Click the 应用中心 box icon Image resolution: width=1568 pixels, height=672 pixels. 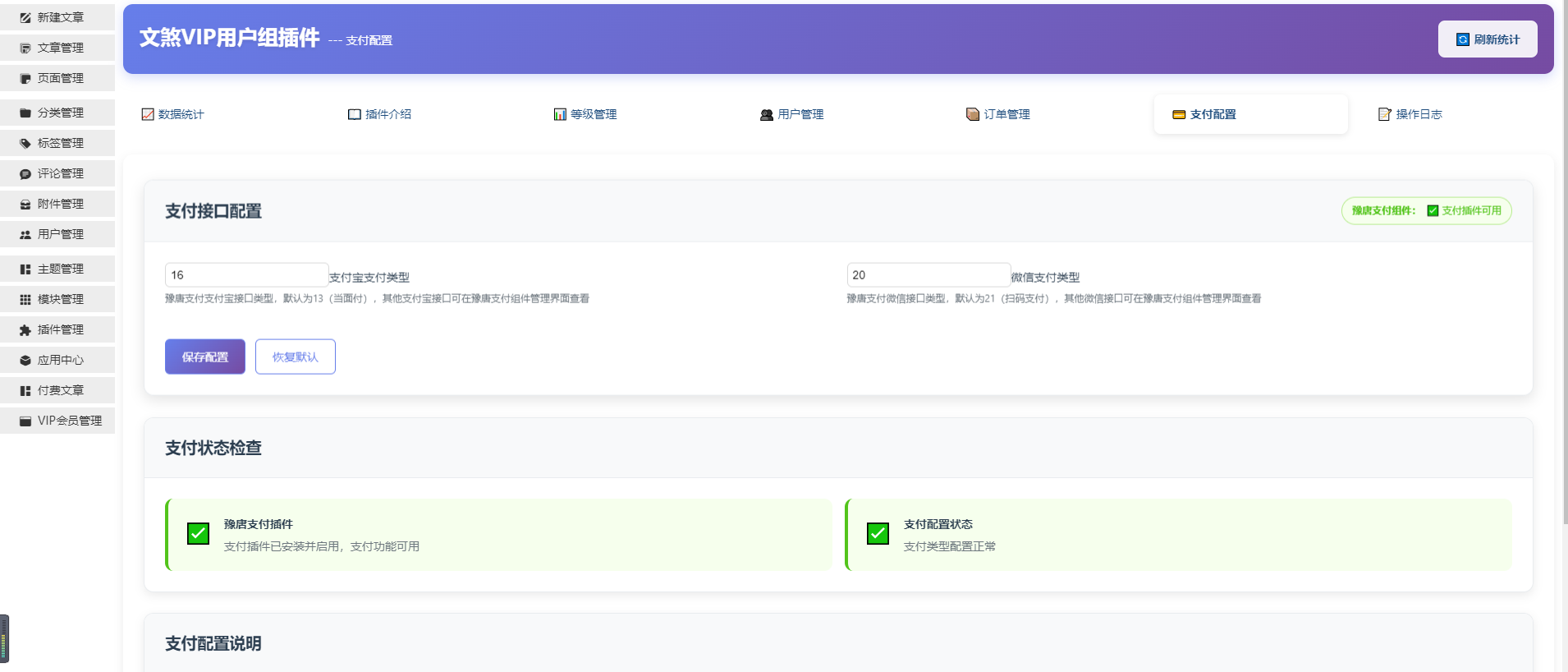[25, 360]
